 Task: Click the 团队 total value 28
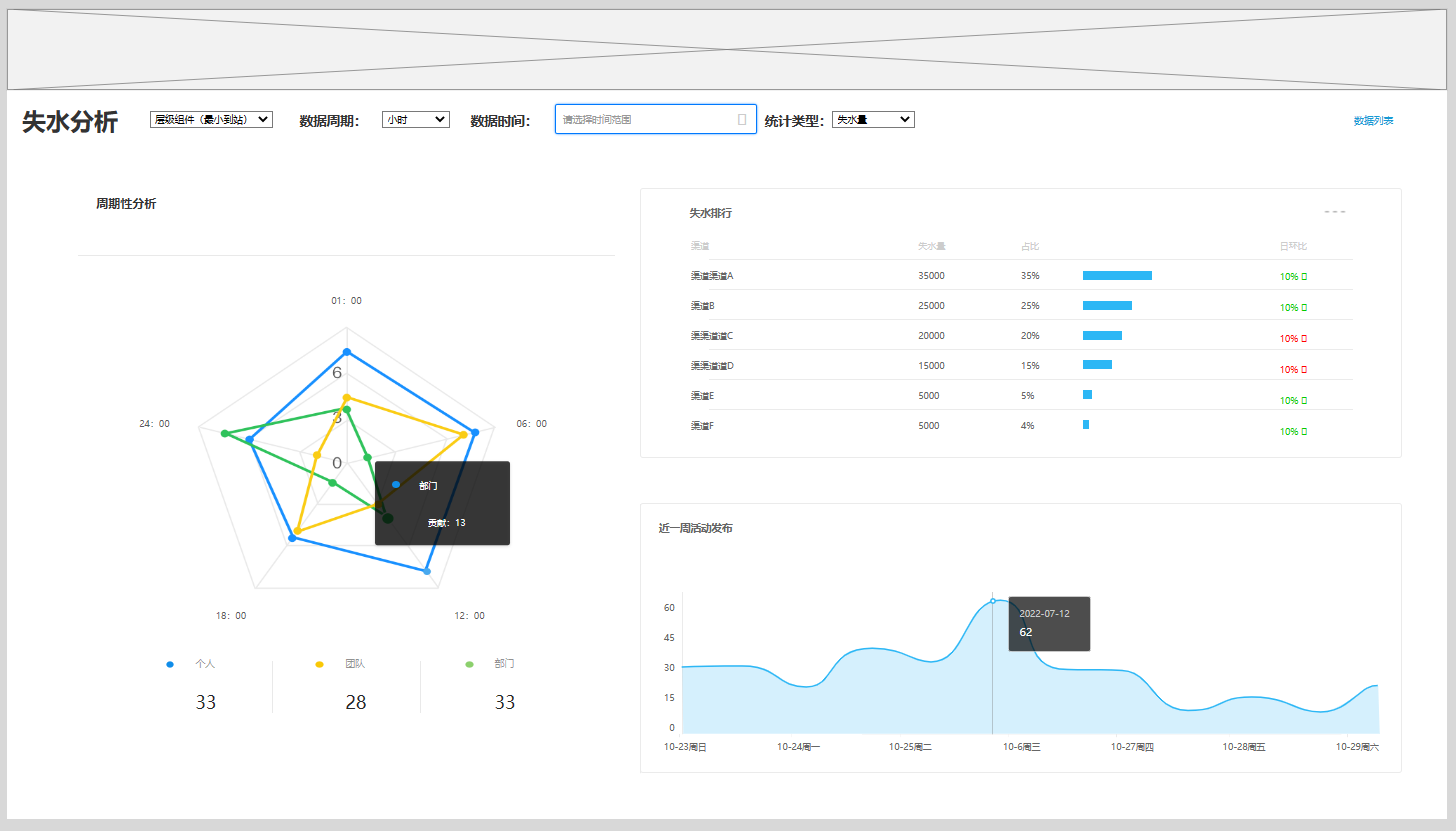(356, 703)
